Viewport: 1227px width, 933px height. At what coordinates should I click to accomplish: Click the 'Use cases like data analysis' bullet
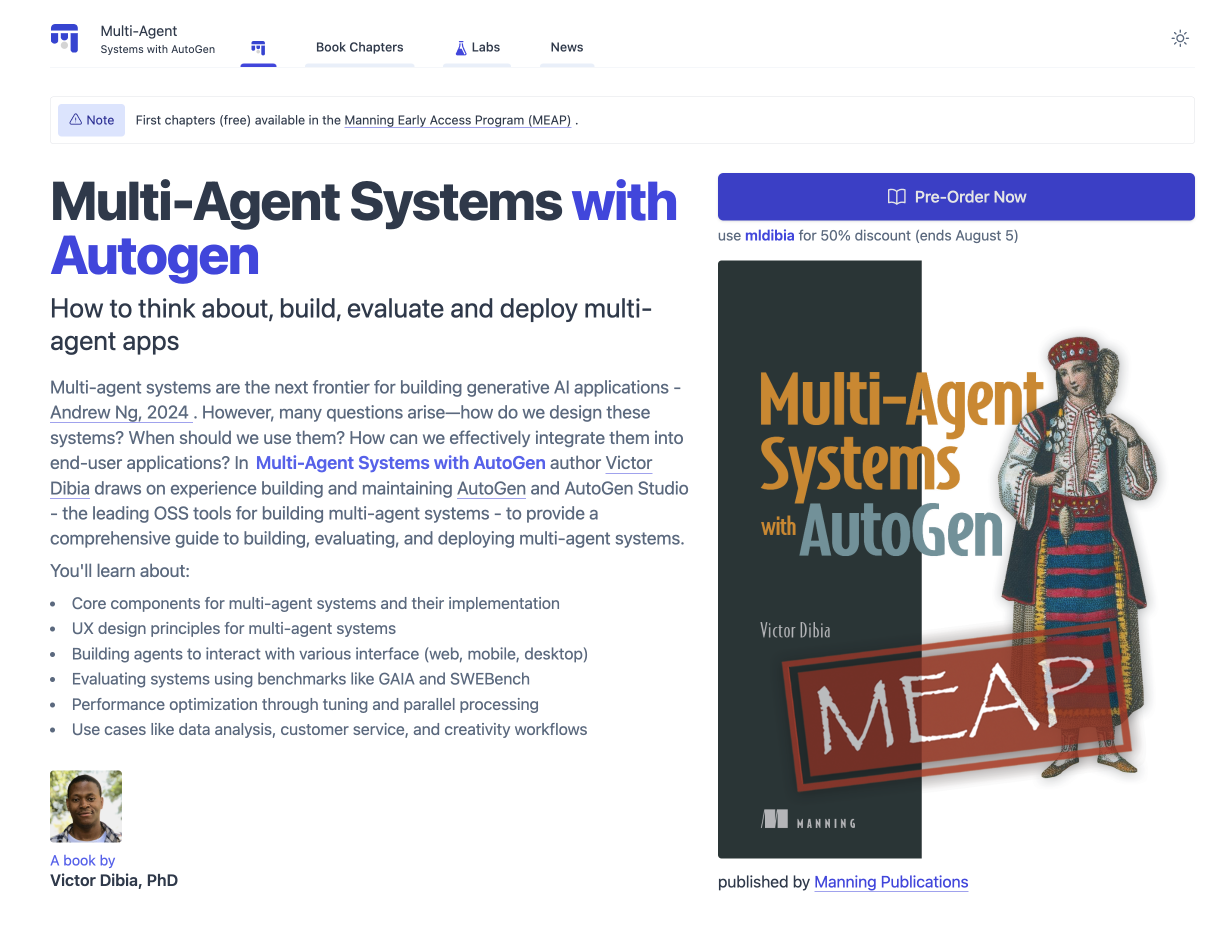[330, 729]
